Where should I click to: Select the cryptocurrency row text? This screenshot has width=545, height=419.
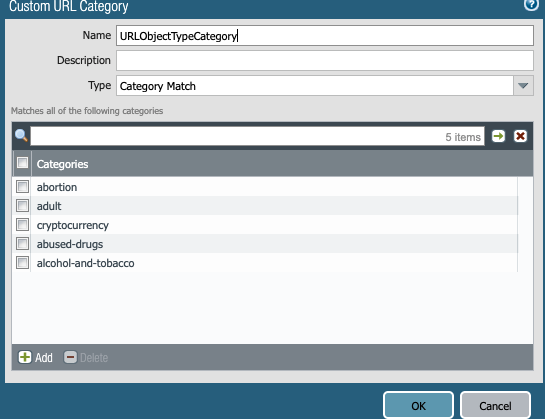(x=73, y=225)
